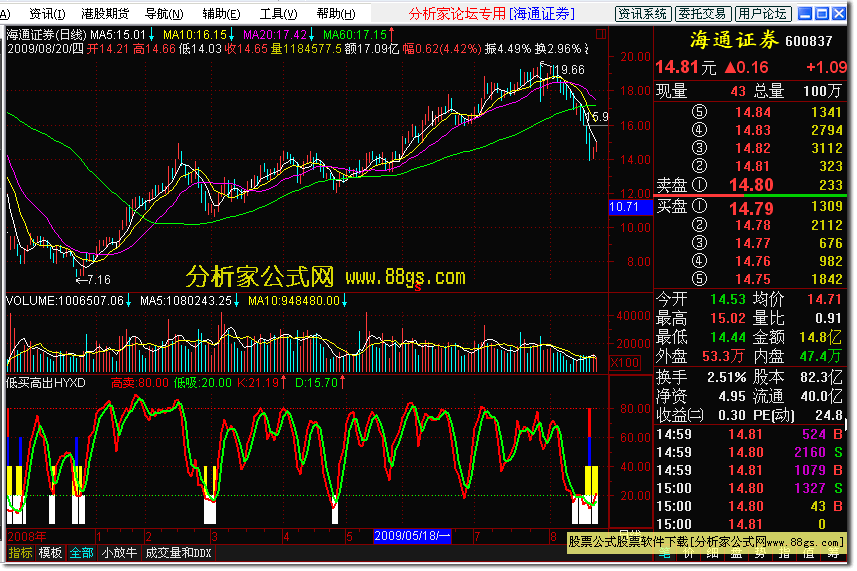Click the MA10:16.15 indicator label

195,35
